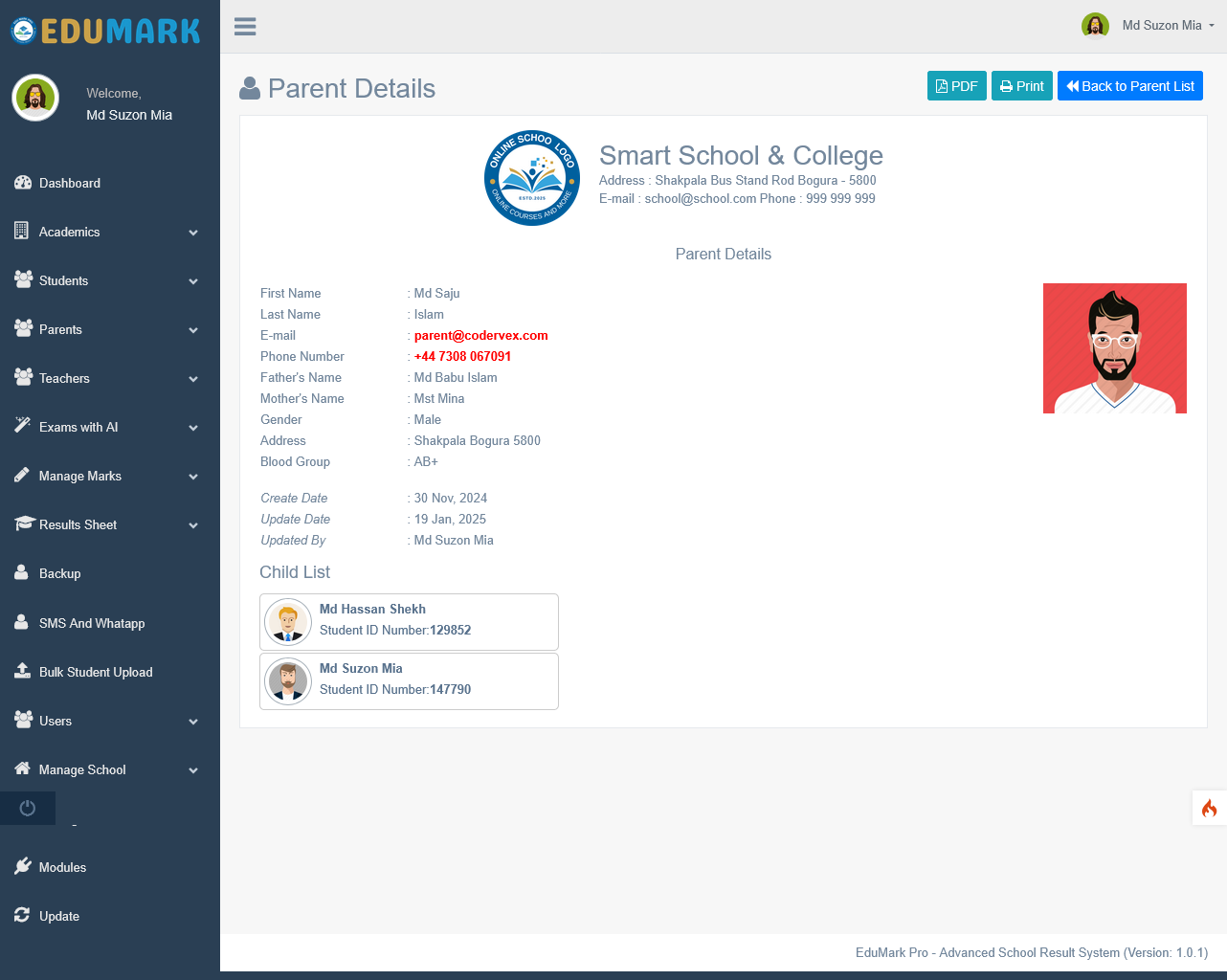Open Exams with AI via its magic-wand icon
Viewport: 1227px width, 980px height.
[21, 427]
